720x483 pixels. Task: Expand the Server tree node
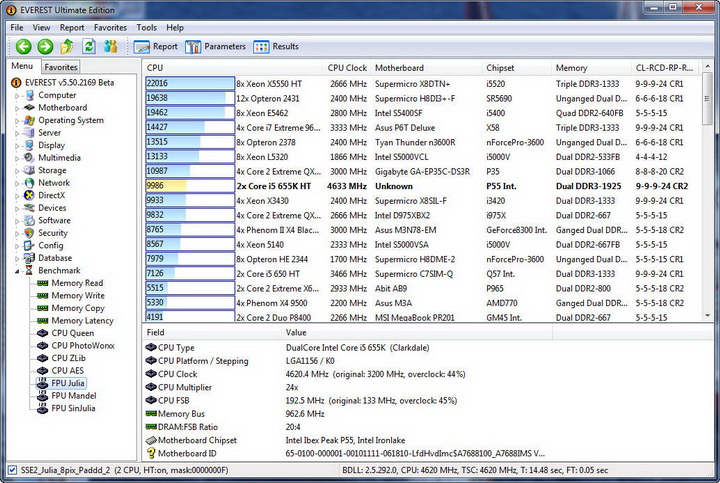coord(17,133)
